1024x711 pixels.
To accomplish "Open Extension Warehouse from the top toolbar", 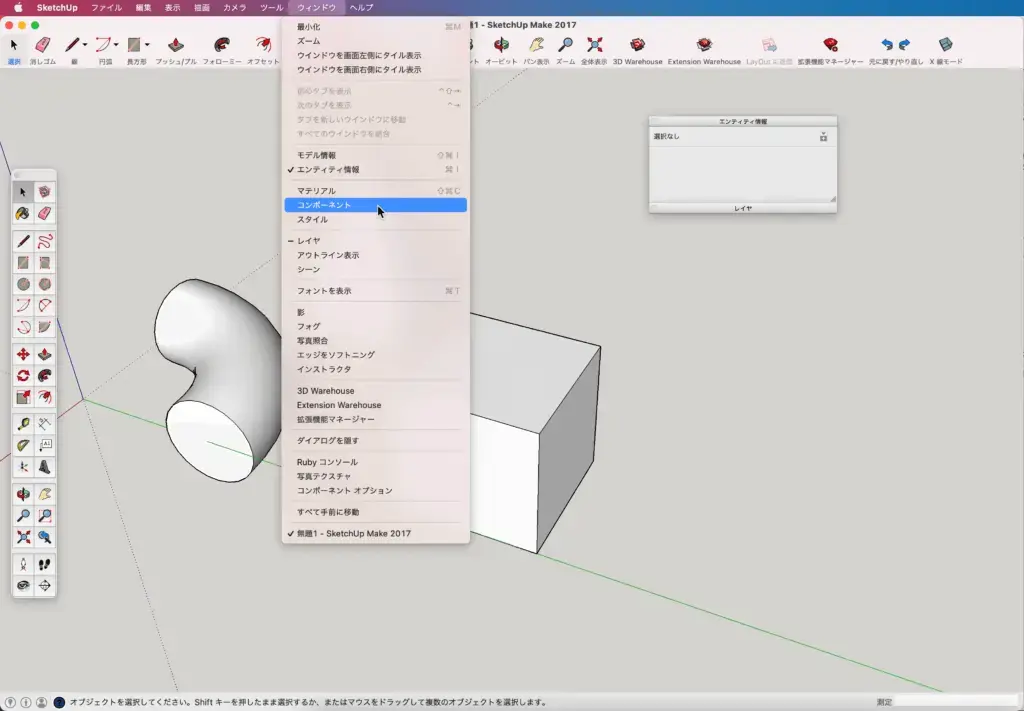I will pyautogui.click(x=704, y=45).
